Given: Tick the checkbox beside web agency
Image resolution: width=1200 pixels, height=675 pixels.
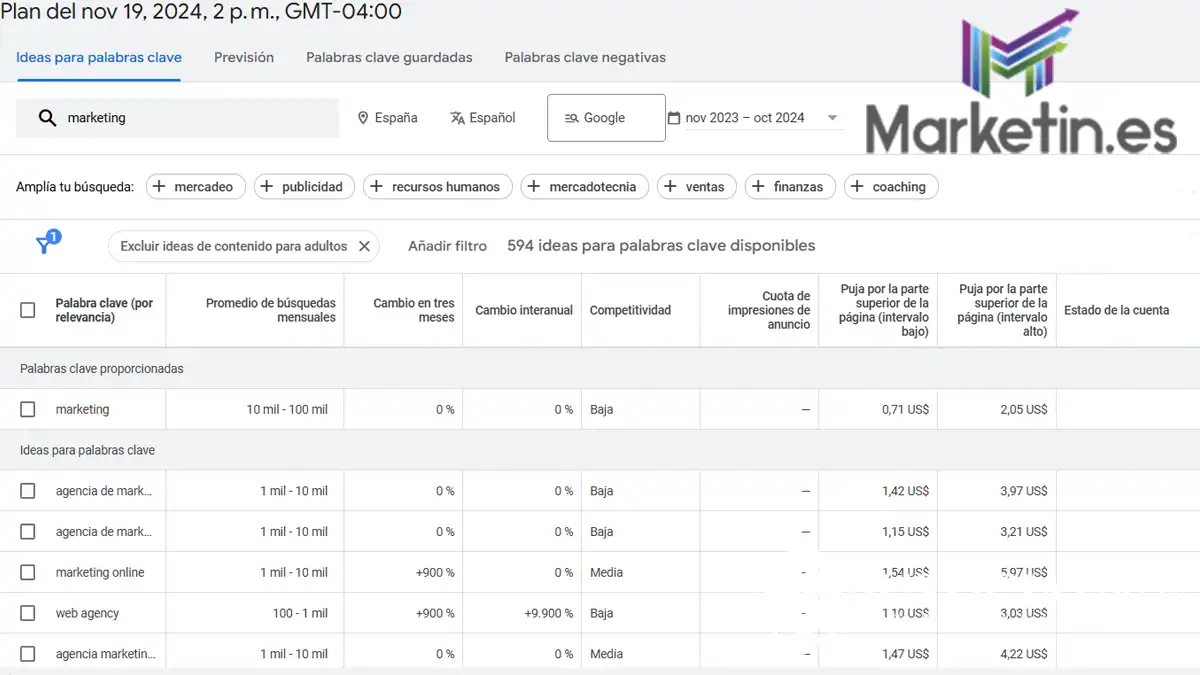Looking at the screenshot, I should [27, 612].
